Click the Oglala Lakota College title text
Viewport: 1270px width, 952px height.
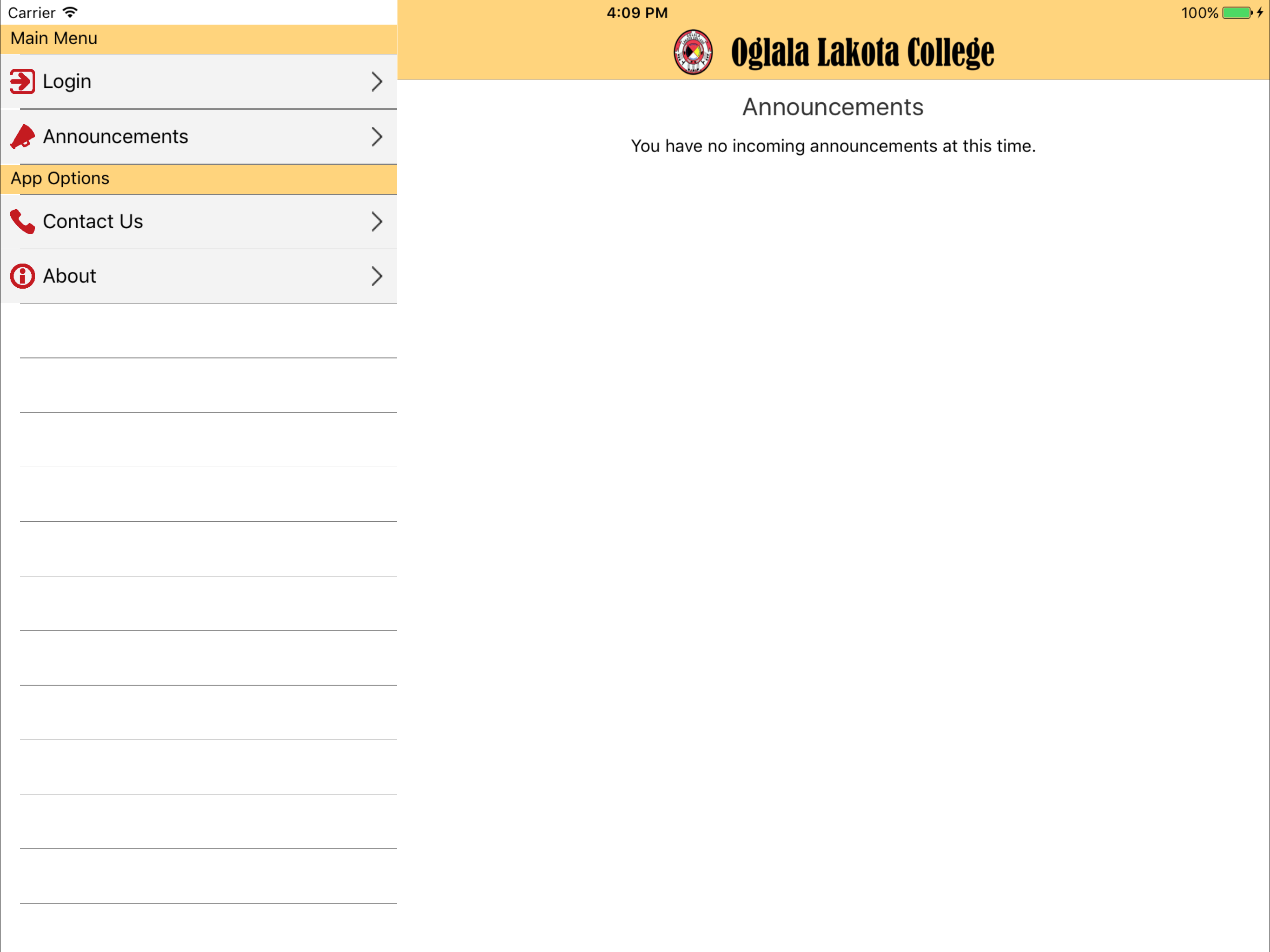[862, 52]
